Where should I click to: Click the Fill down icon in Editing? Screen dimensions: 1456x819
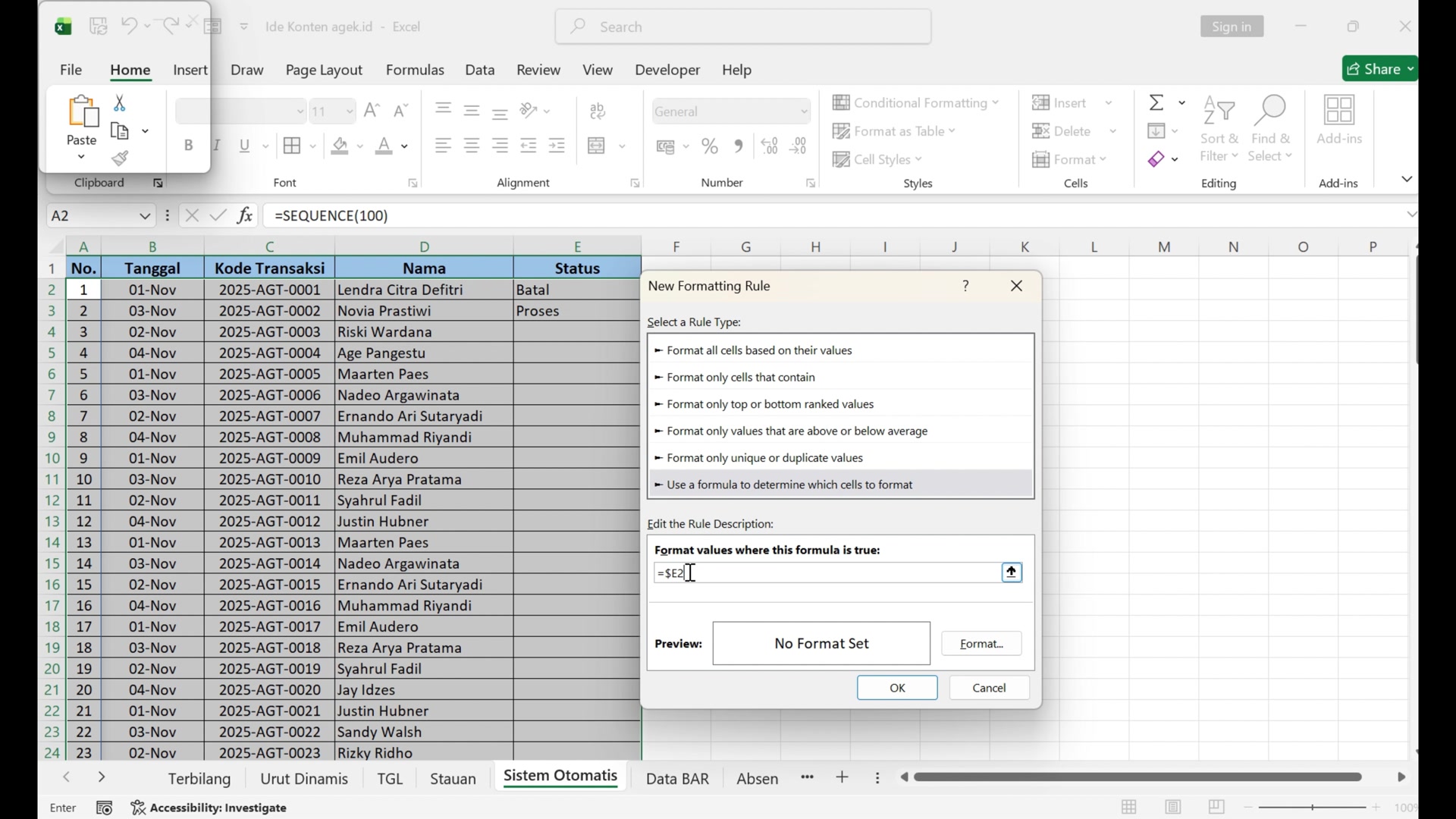click(x=1156, y=131)
